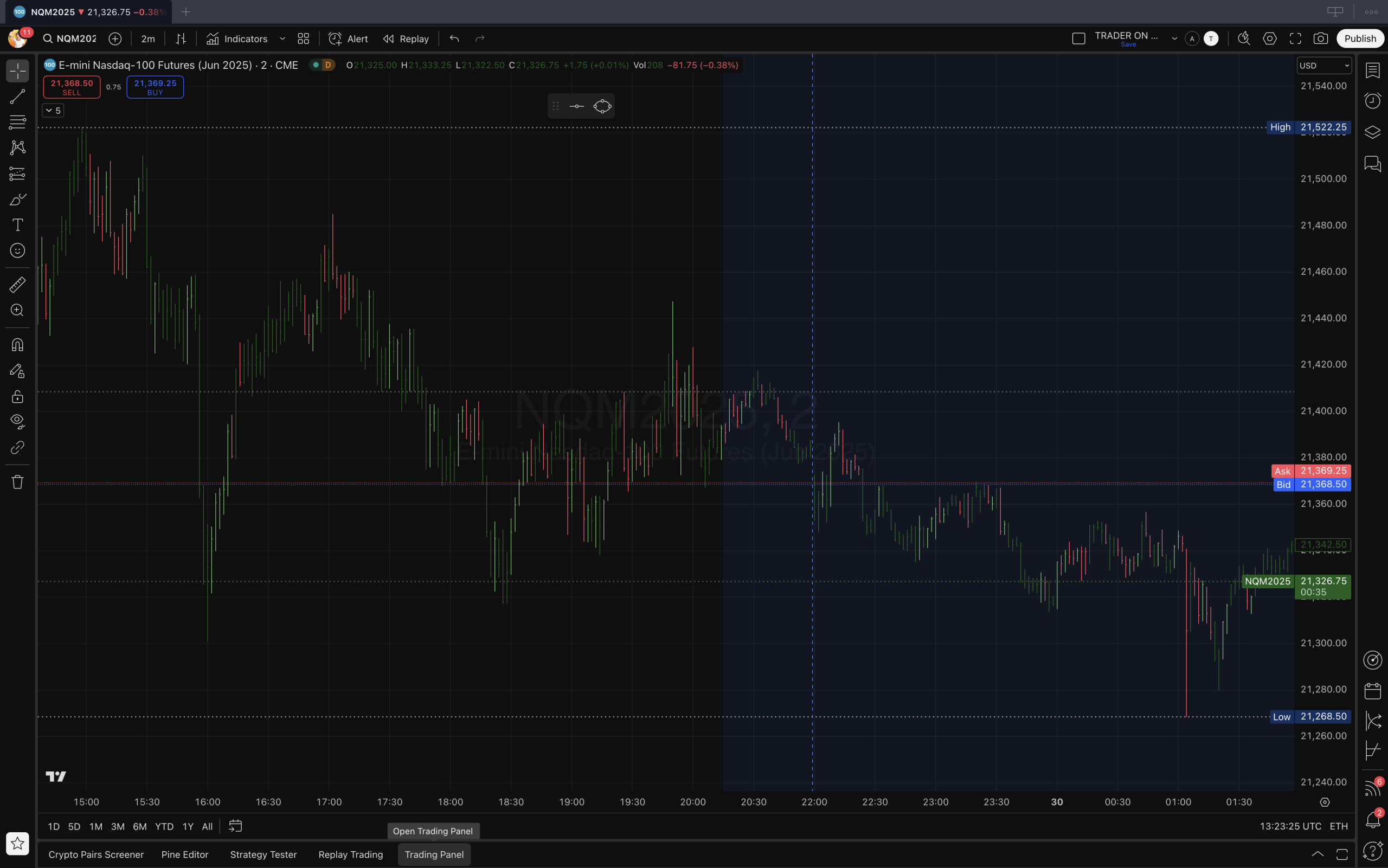Viewport: 1388px width, 868px height.
Task: Open the Indicators dialog
Action: [237, 38]
